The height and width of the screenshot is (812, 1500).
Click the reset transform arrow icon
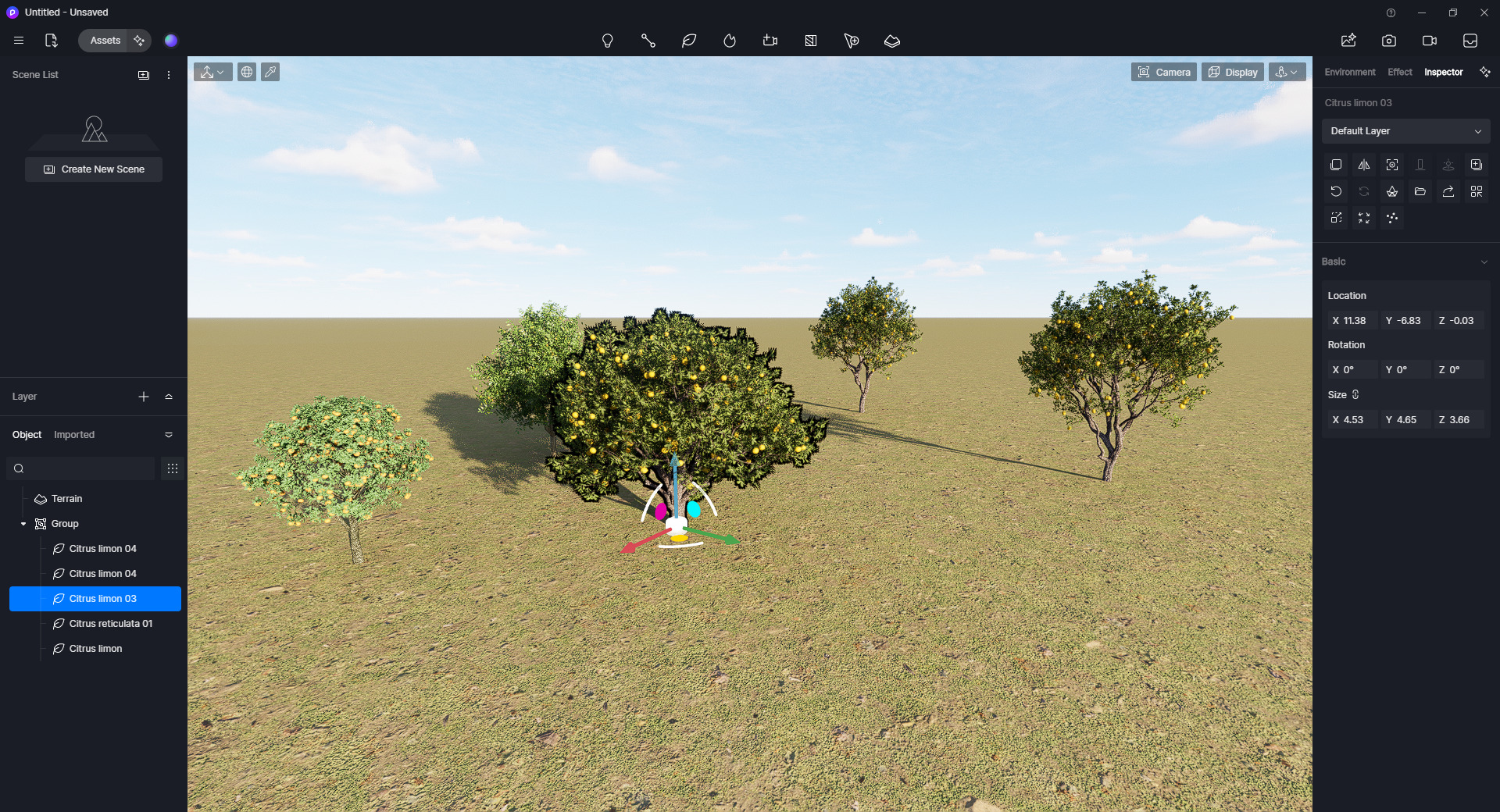pos(1336,191)
